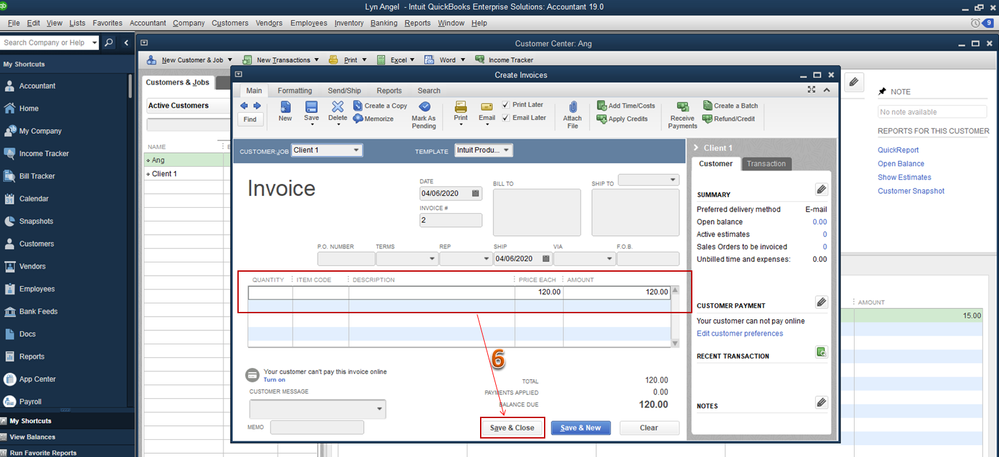Open the Lists menu
This screenshot has width=999, height=457.
pyautogui.click(x=78, y=23)
